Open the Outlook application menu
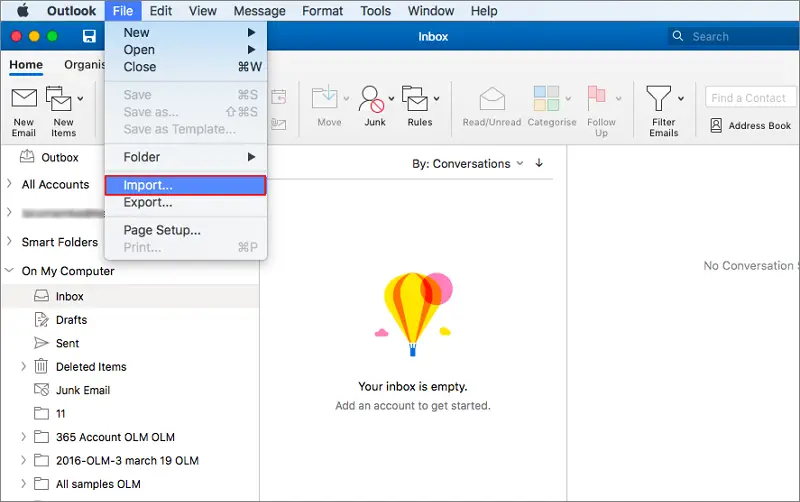This screenshot has width=800, height=502. [71, 11]
